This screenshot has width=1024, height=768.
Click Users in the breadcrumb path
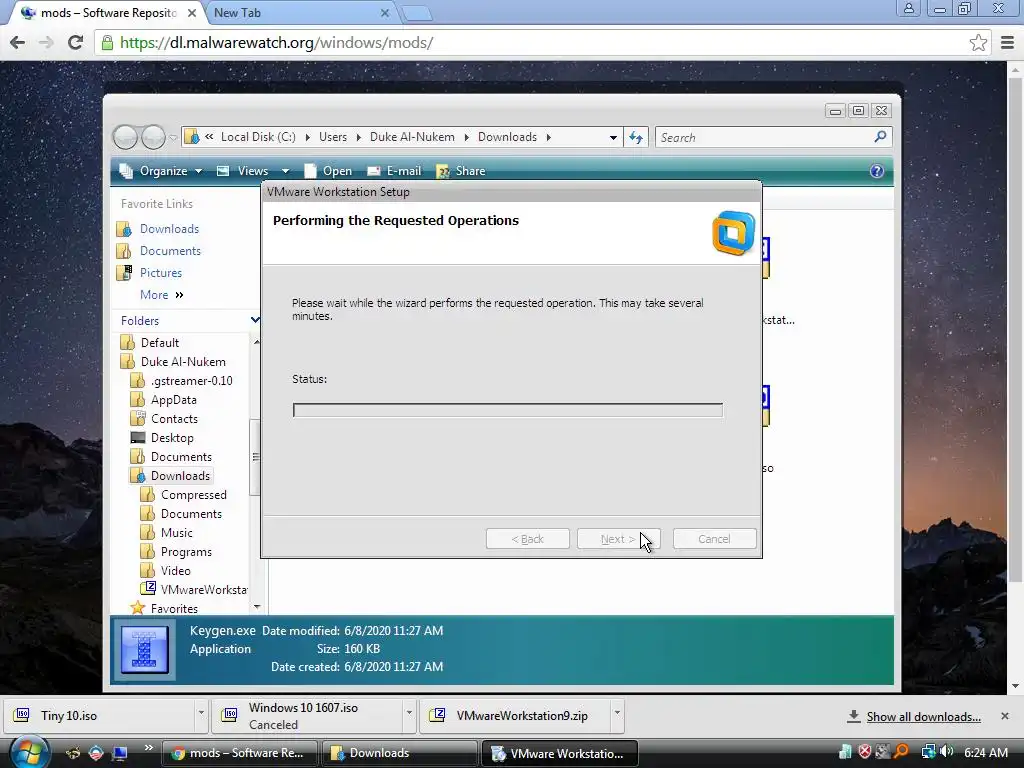(333, 137)
